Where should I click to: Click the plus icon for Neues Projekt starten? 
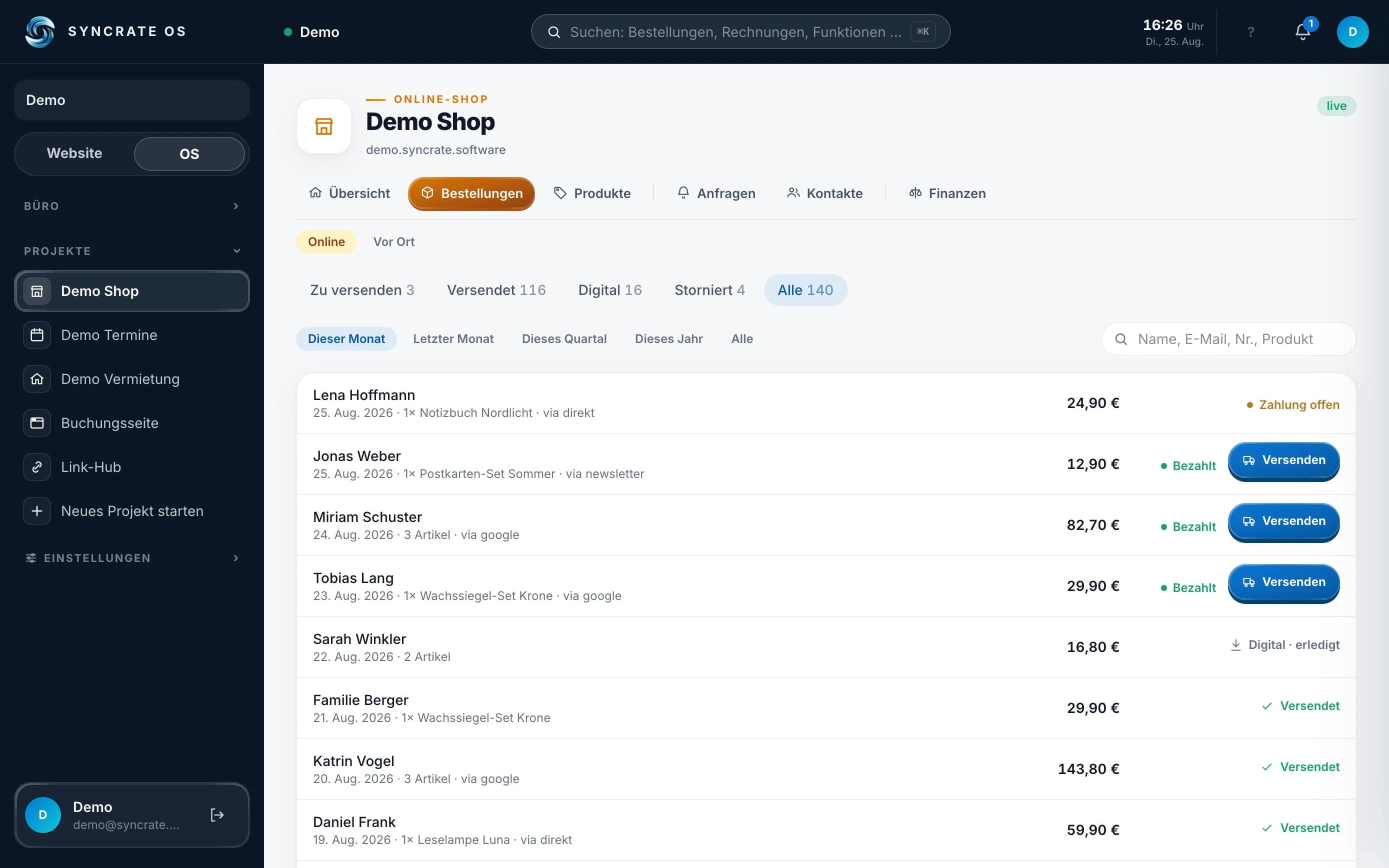(x=36, y=511)
